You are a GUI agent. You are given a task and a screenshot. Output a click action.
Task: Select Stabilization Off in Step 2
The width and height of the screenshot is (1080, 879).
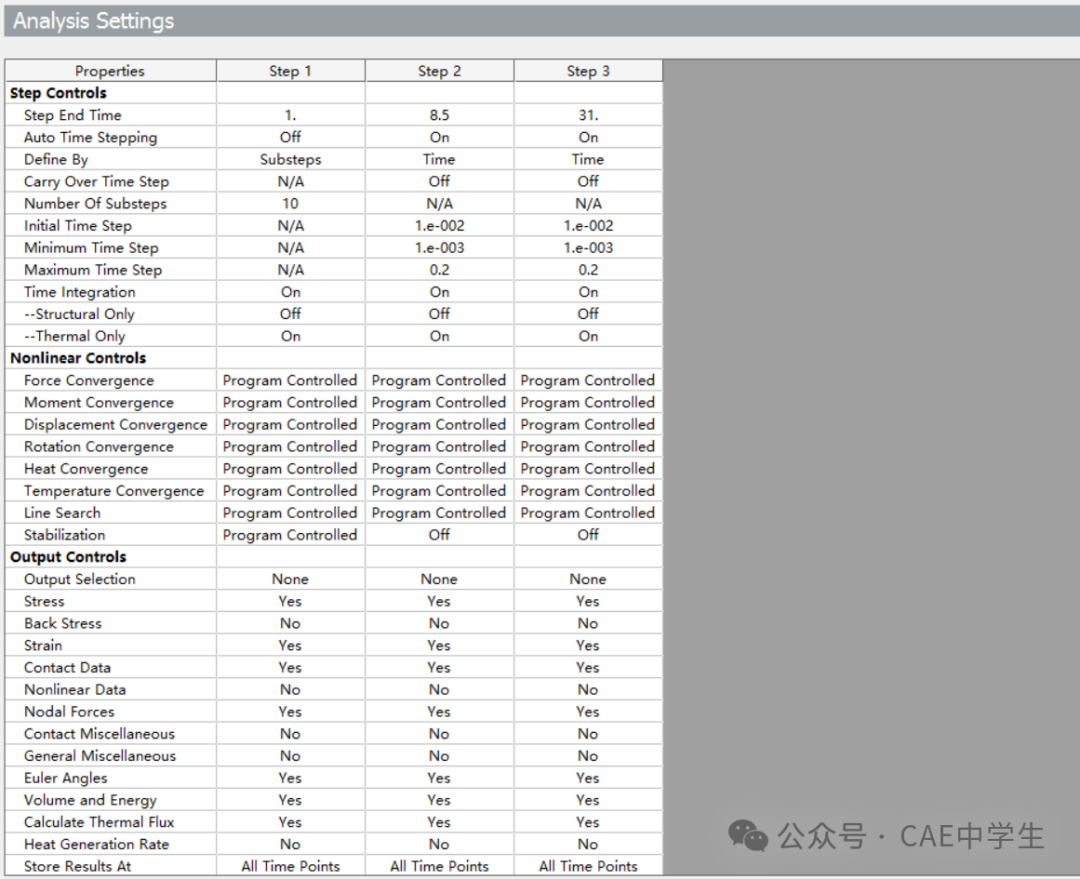tap(439, 535)
